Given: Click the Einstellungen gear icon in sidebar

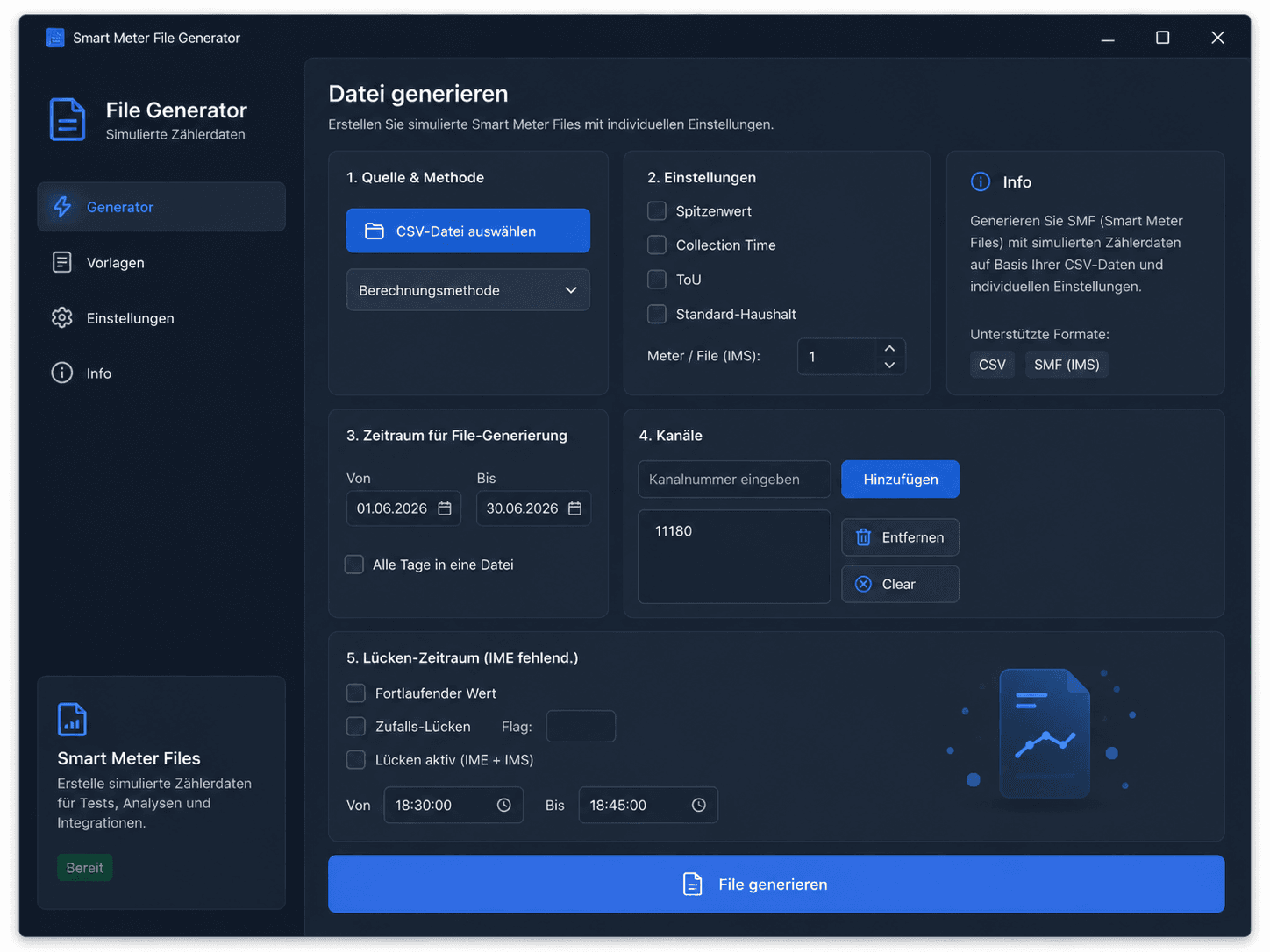Looking at the screenshot, I should pyautogui.click(x=62, y=317).
